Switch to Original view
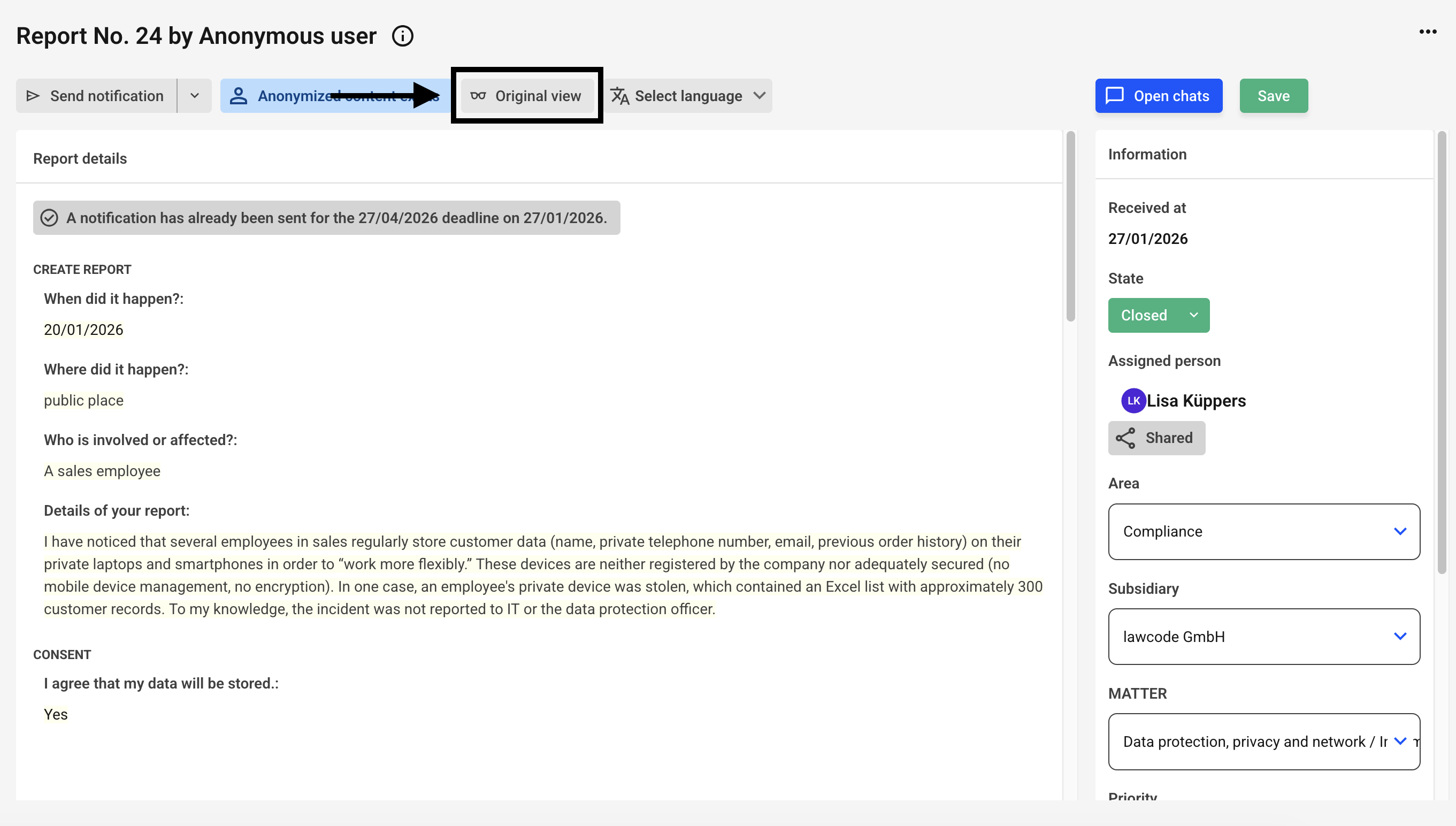This screenshot has height=826, width=1456. (538, 96)
